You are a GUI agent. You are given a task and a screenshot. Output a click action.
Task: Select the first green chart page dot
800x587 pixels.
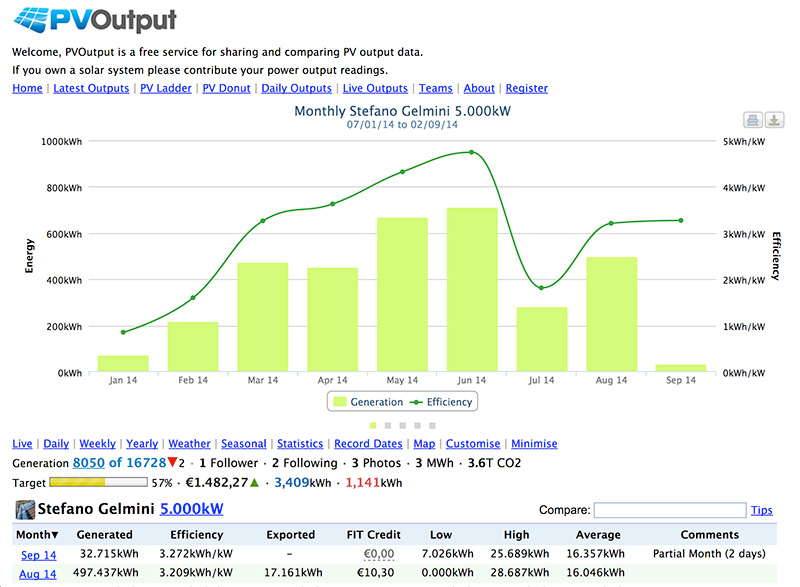click(373, 425)
